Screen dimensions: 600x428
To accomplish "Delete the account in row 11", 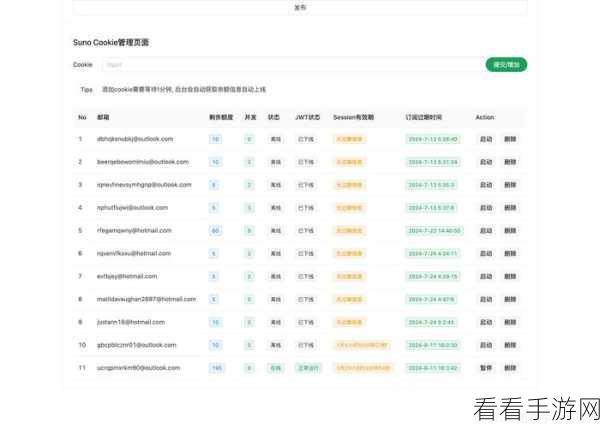I will tap(510, 368).
